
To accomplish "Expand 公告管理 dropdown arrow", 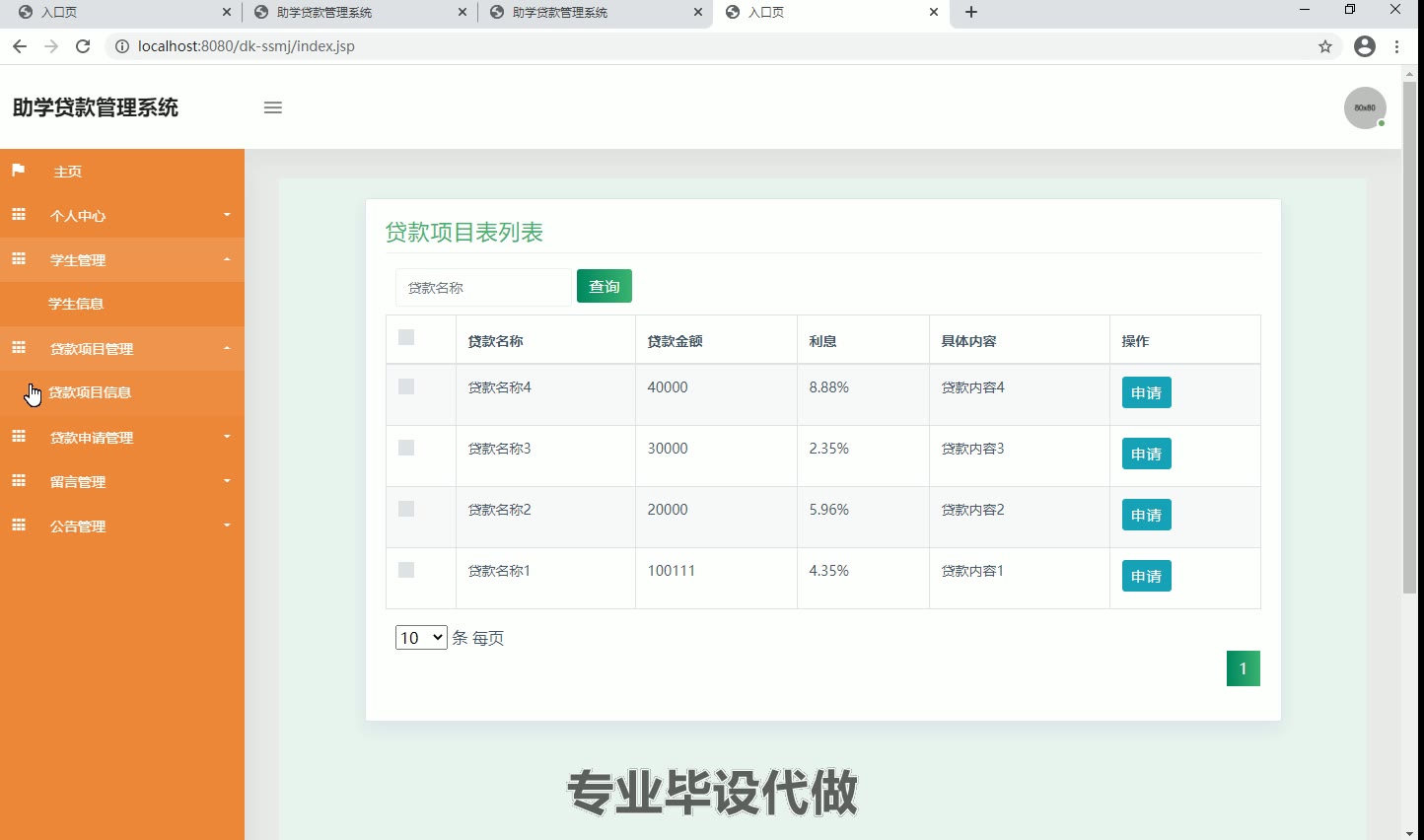I will coord(227,525).
